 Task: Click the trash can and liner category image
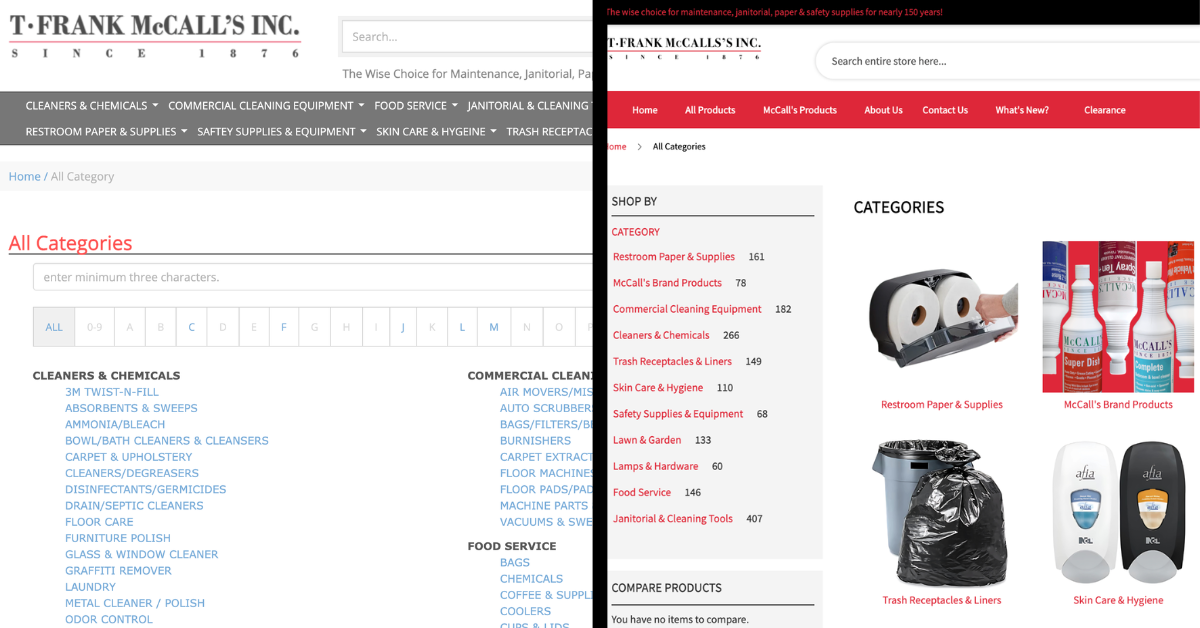[939, 512]
